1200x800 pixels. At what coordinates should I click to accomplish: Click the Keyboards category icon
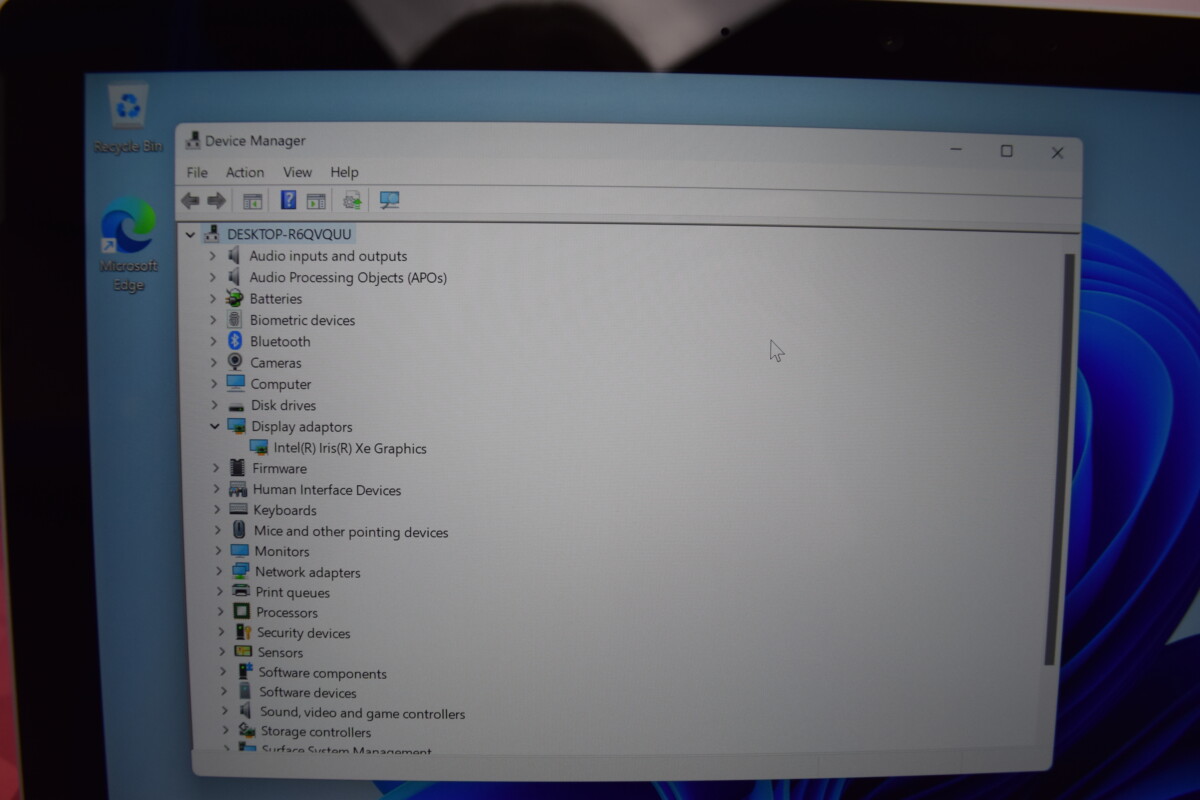[238, 510]
